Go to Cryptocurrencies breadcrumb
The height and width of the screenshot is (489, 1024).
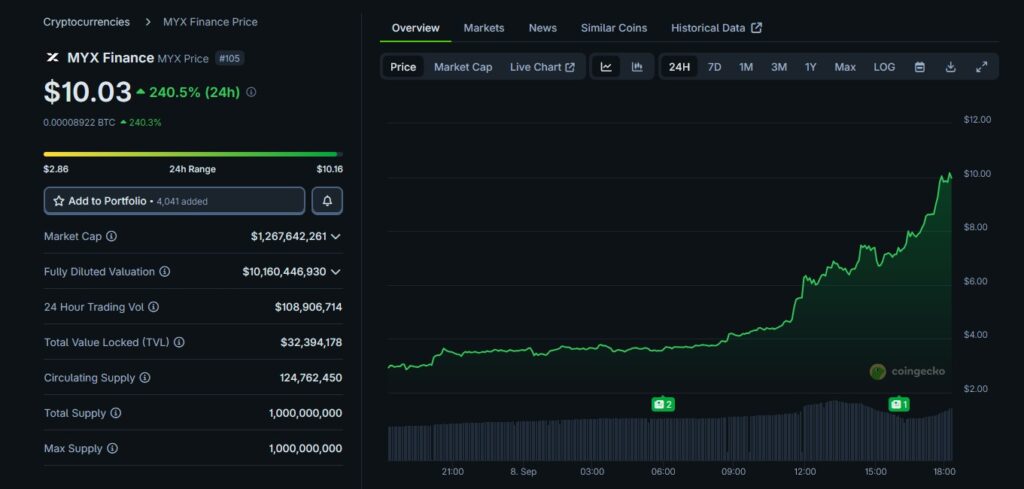pyautogui.click(x=86, y=22)
